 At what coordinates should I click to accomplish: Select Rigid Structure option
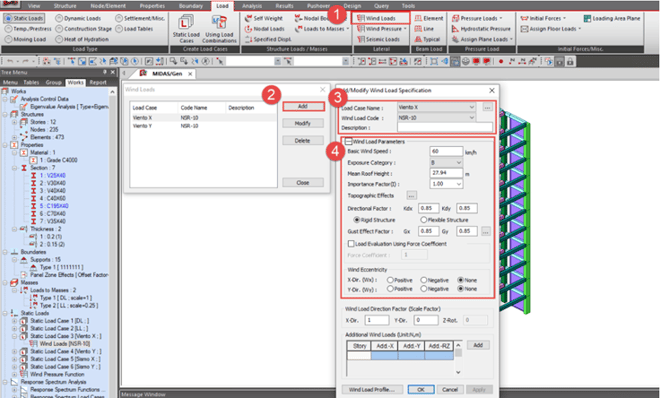(357, 220)
